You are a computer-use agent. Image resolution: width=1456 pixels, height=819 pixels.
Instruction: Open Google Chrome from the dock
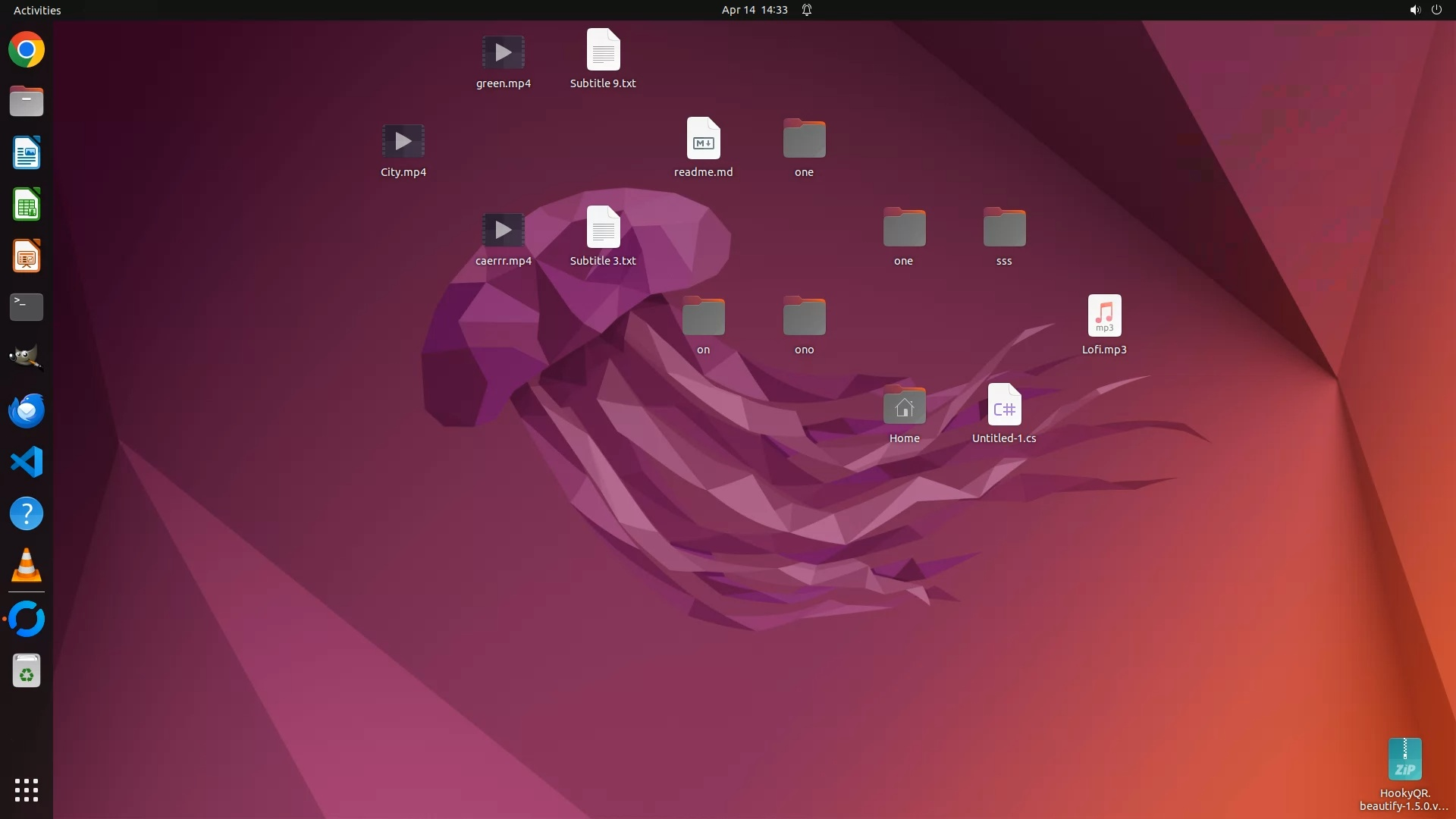tap(27, 50)
